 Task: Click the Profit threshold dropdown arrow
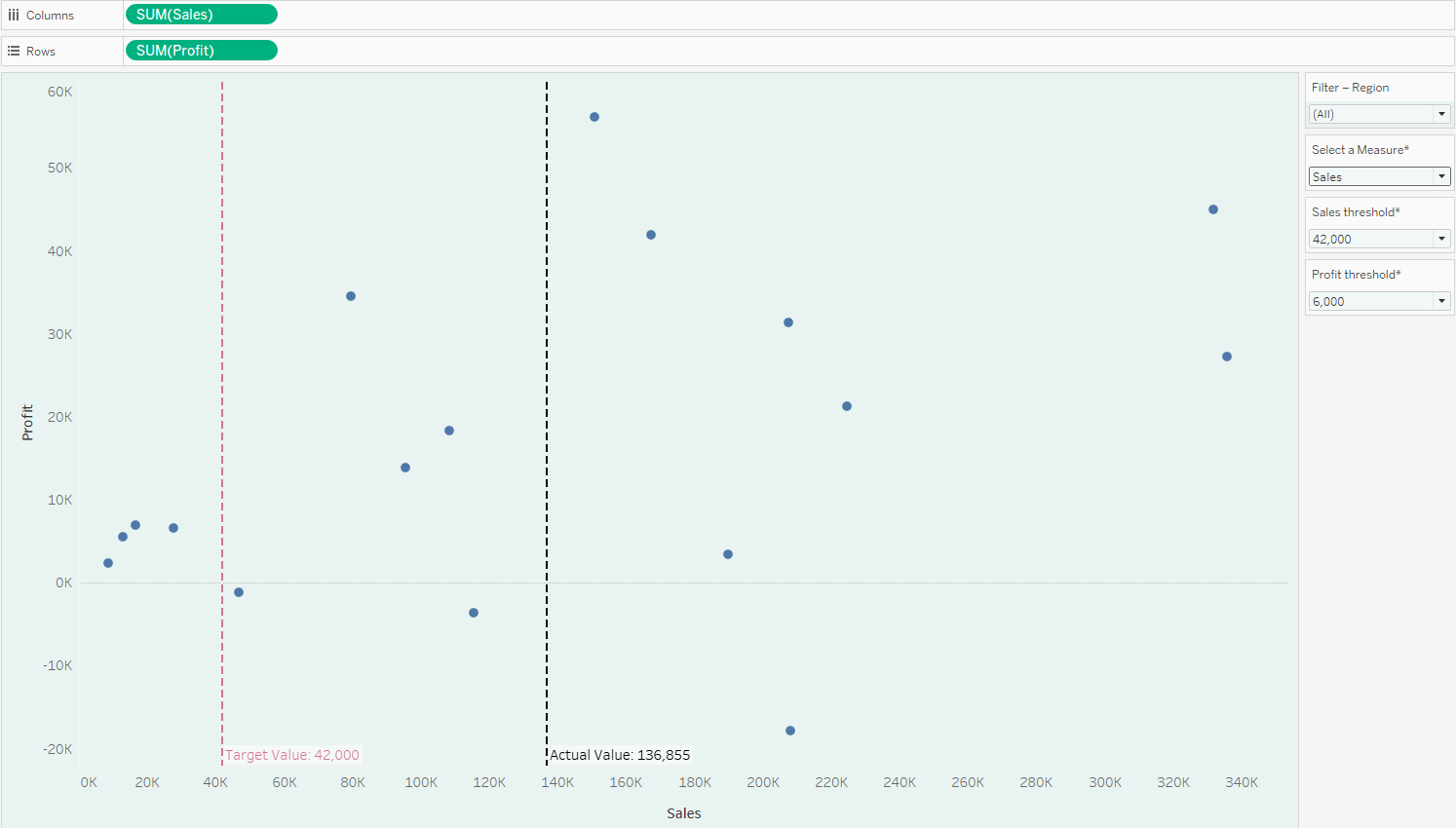pyautogui.click(x=1442, y=301)
